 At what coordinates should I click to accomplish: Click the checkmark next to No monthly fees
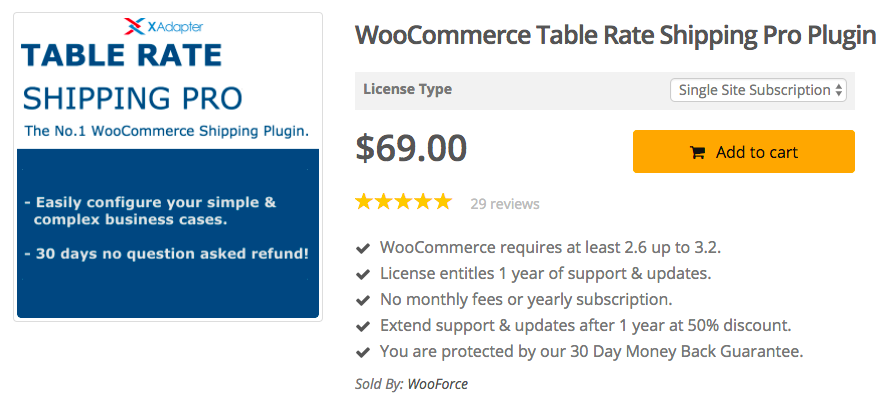click(x=363, y=299)
